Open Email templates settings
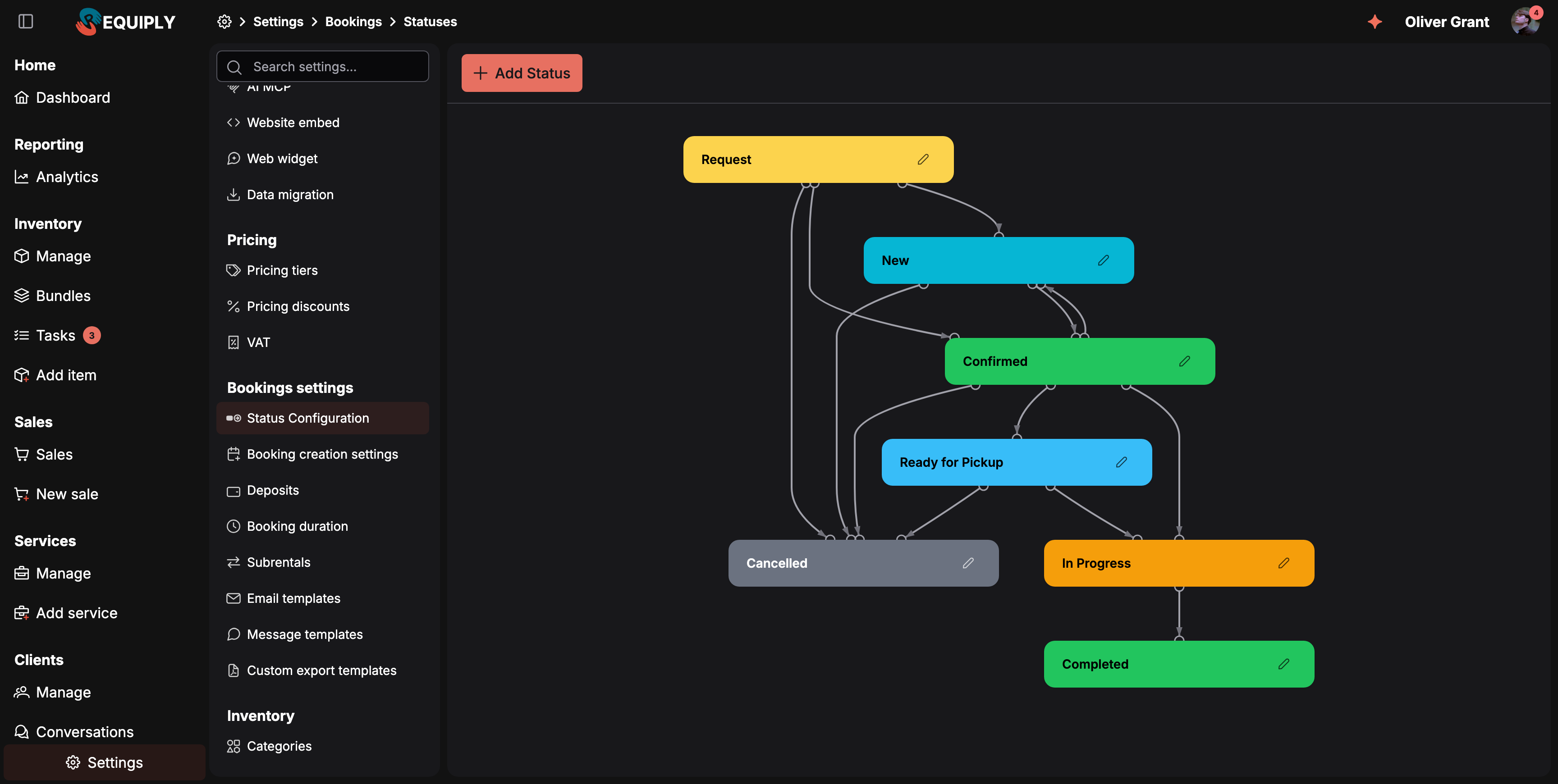Image resolution: width=1558 pixels, height=784 pixels. [x=323, y=598]
